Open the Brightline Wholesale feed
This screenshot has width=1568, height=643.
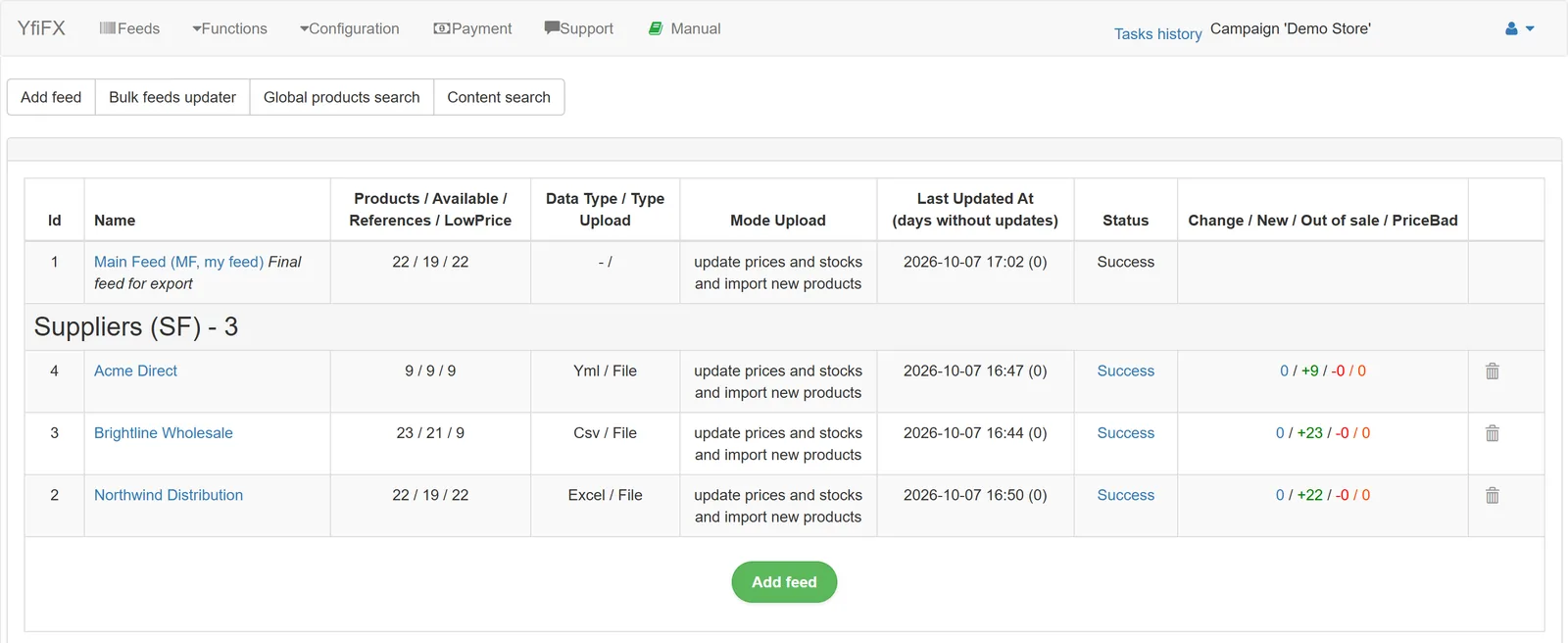[x=164, y=433]
